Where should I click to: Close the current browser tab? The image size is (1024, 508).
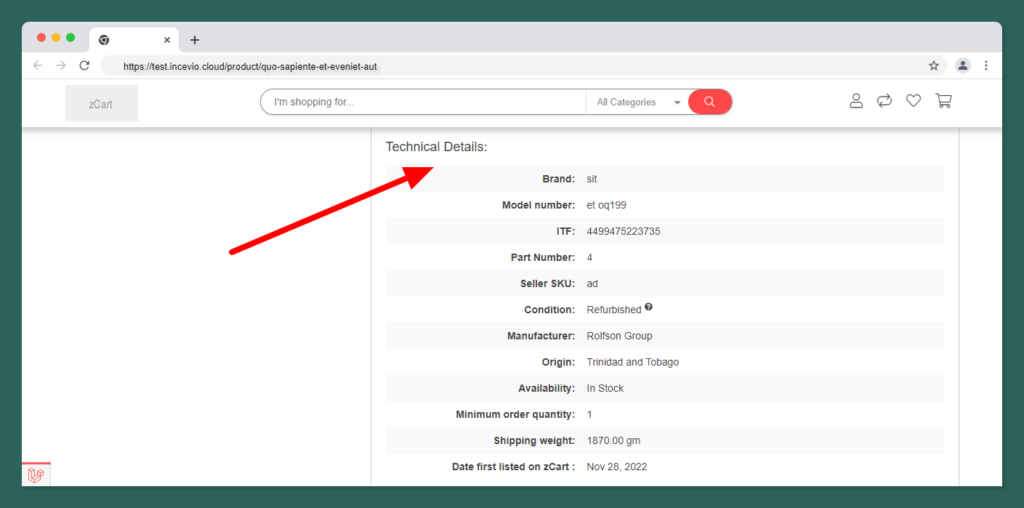click(167, 40)
